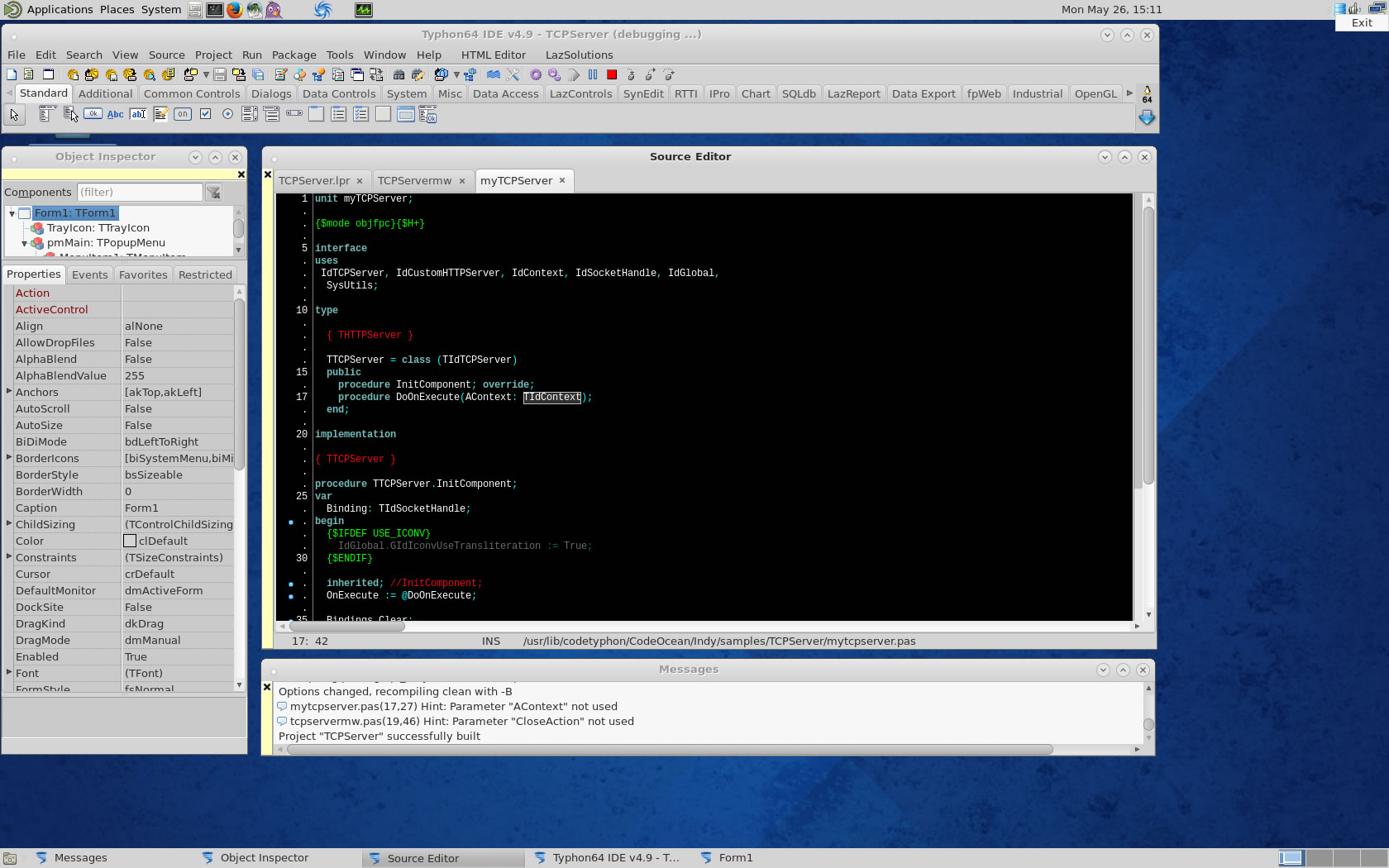Pick the TEdit component icon
Screen dimensions: 1389x868
(x=138, y=114)
